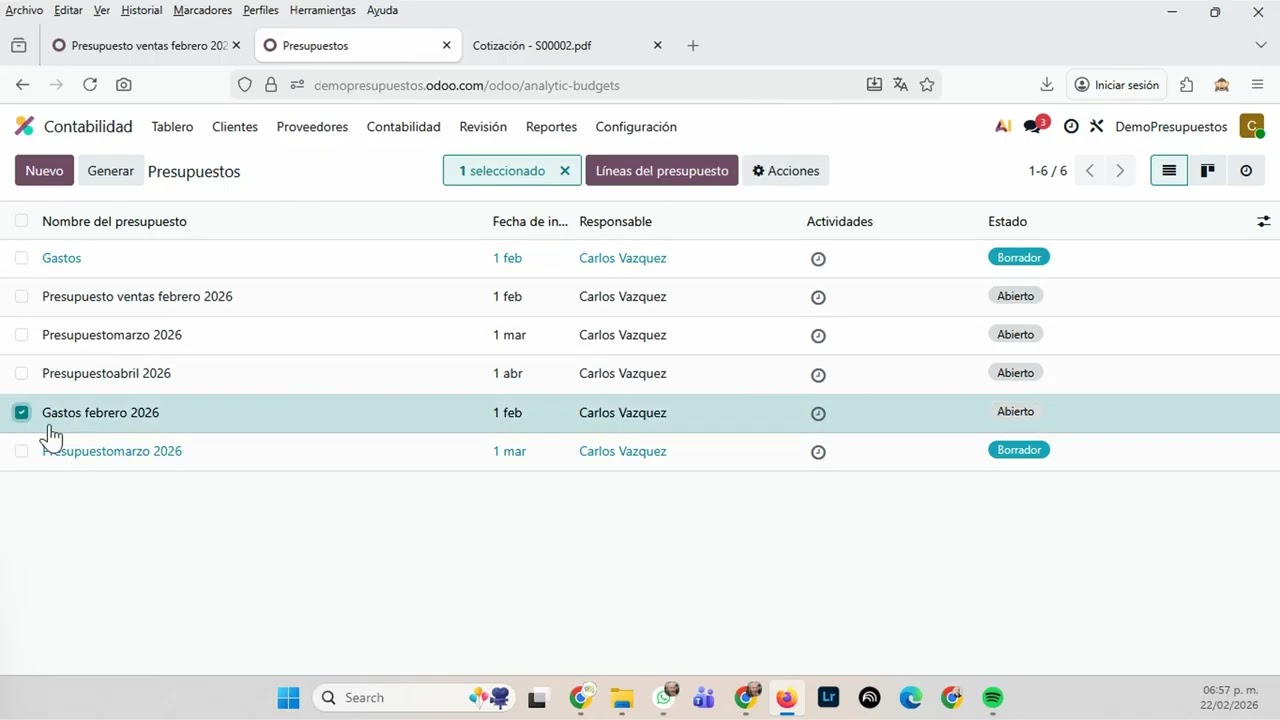
Task: Expand the Proveedores menu
Action: pyautogui.click(x=312, y=127)
